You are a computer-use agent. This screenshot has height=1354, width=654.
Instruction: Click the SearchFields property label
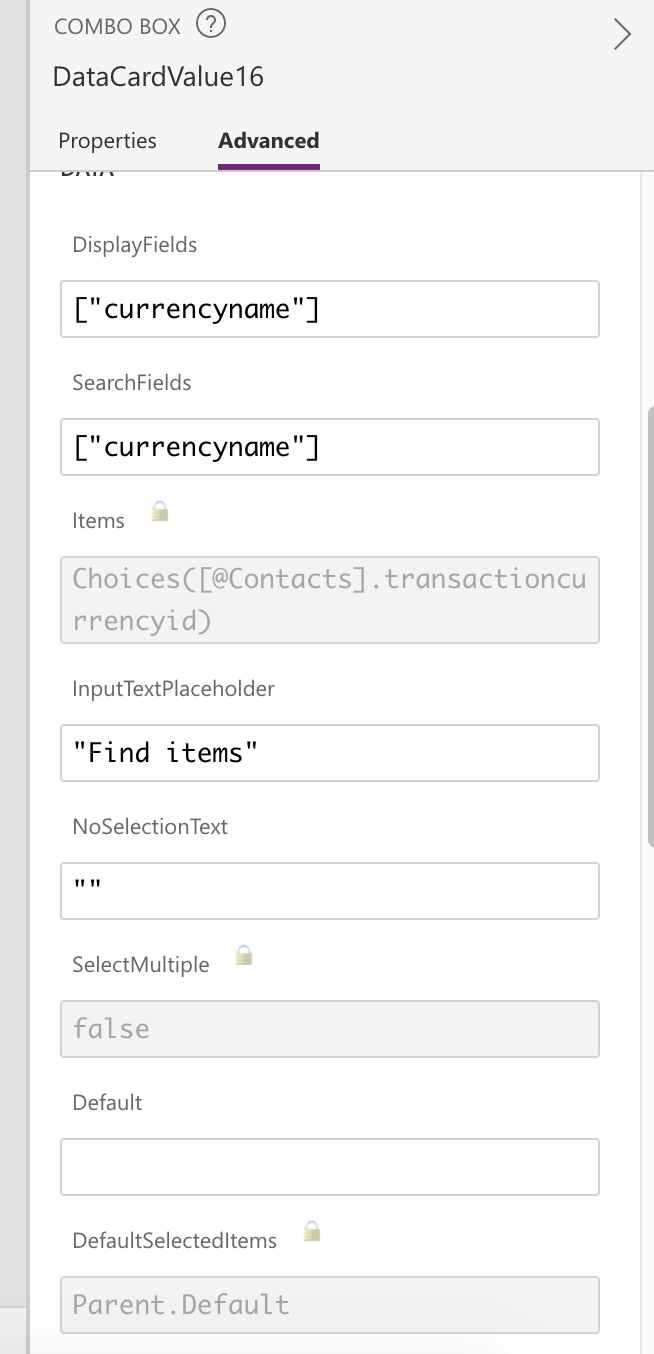131,383
